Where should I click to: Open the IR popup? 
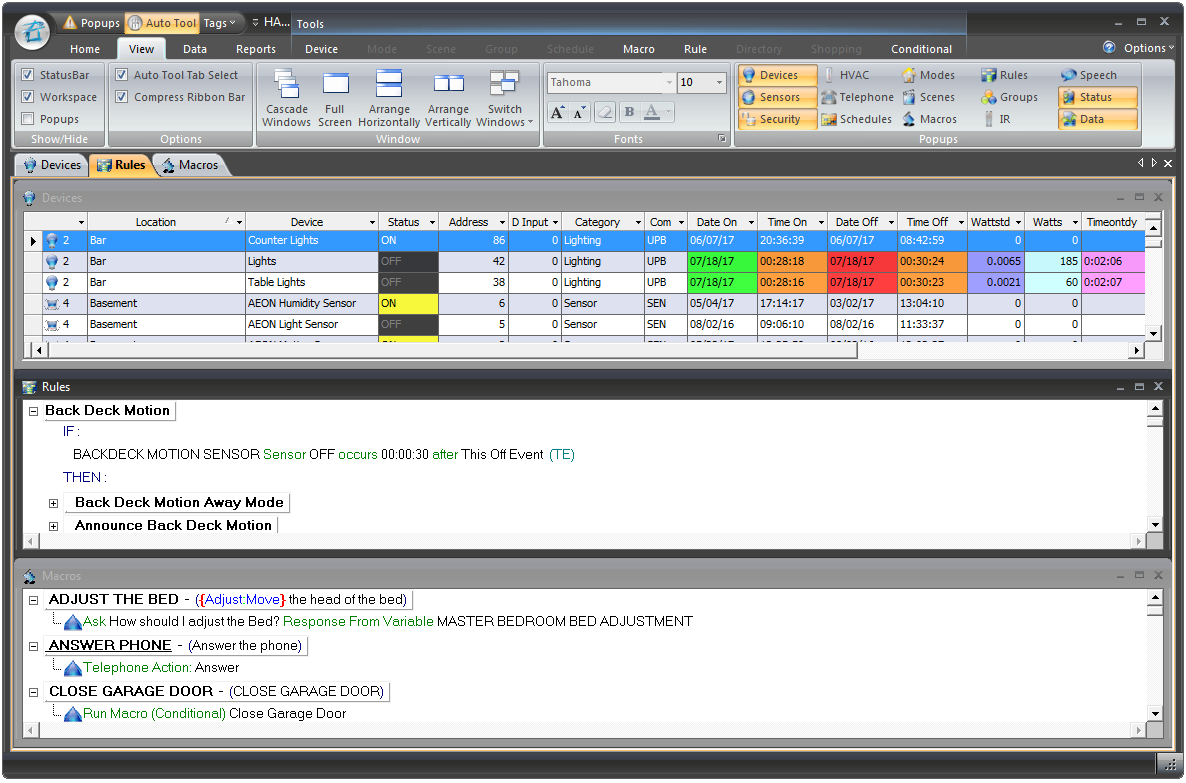click(998, 119)
